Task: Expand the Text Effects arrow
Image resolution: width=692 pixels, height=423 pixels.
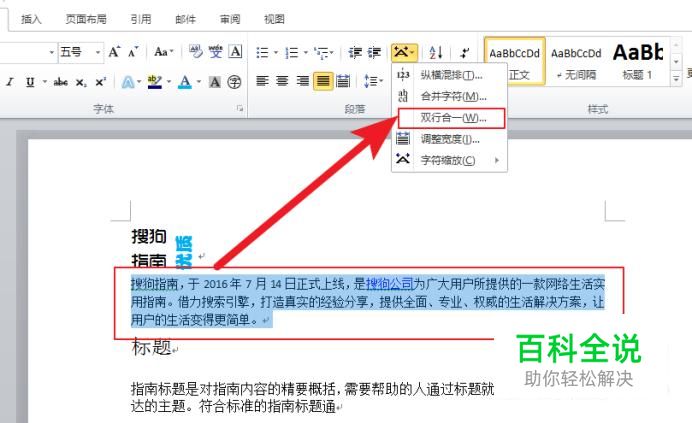Action: click(x=139, y=82)
